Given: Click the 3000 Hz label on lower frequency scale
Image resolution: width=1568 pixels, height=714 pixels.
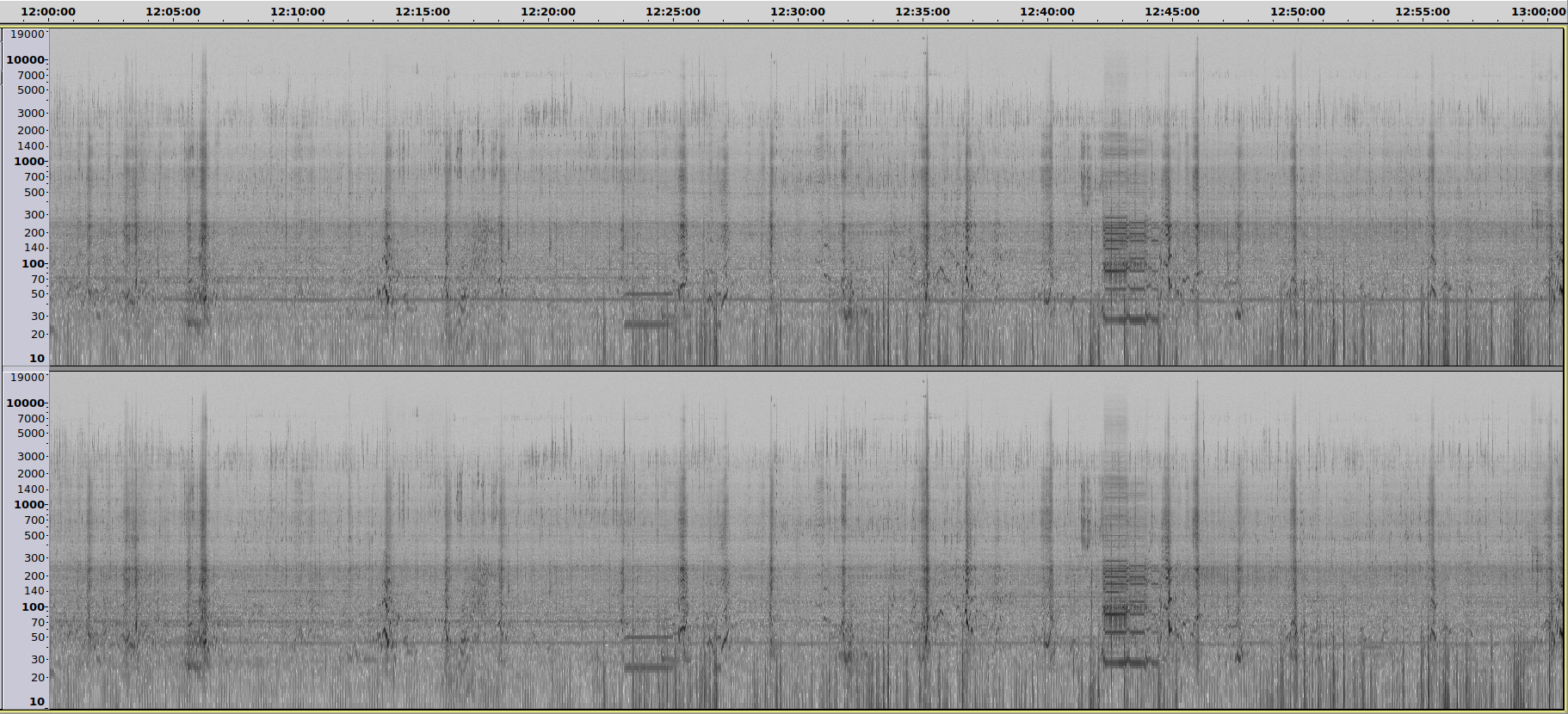Looking at the screenshot, I should 30,456.
